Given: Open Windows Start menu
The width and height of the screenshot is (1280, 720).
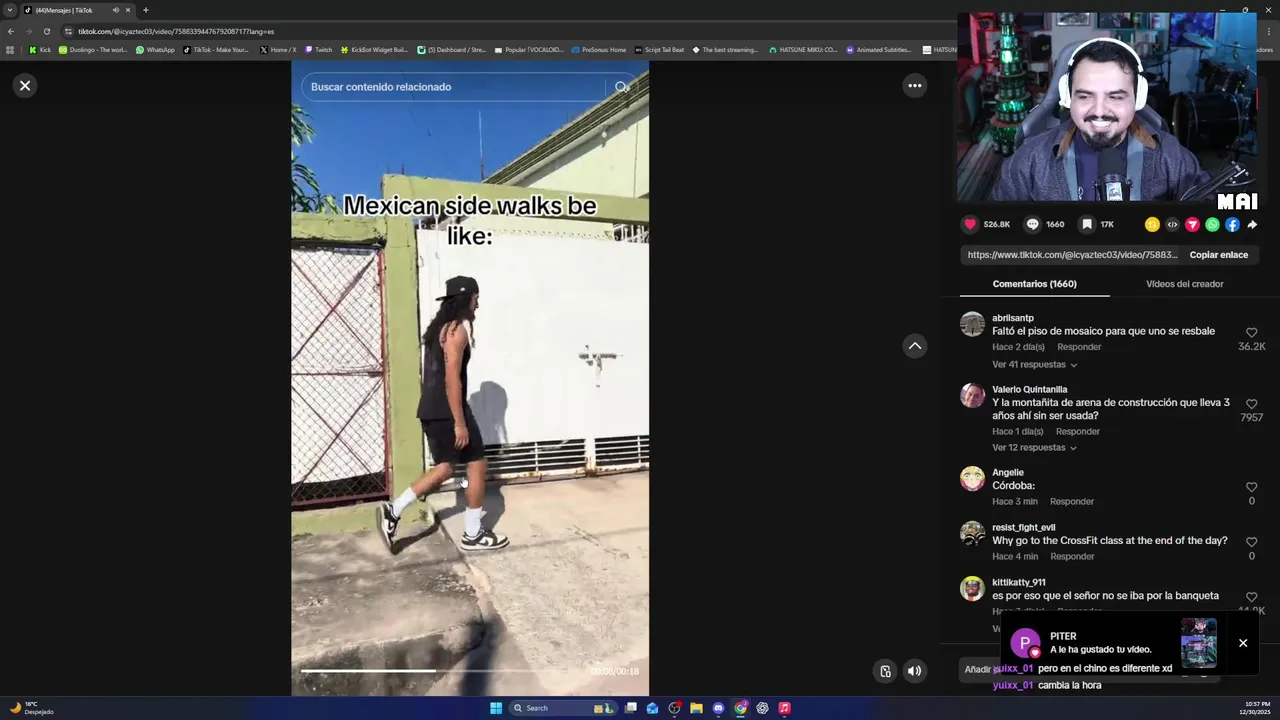Looking at the screenshot, I should coord(496,708).
